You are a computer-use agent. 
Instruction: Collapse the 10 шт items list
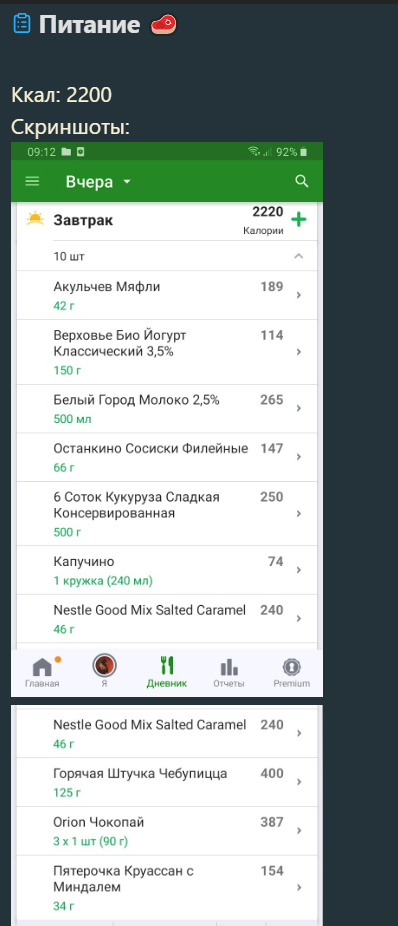[299, 256]
